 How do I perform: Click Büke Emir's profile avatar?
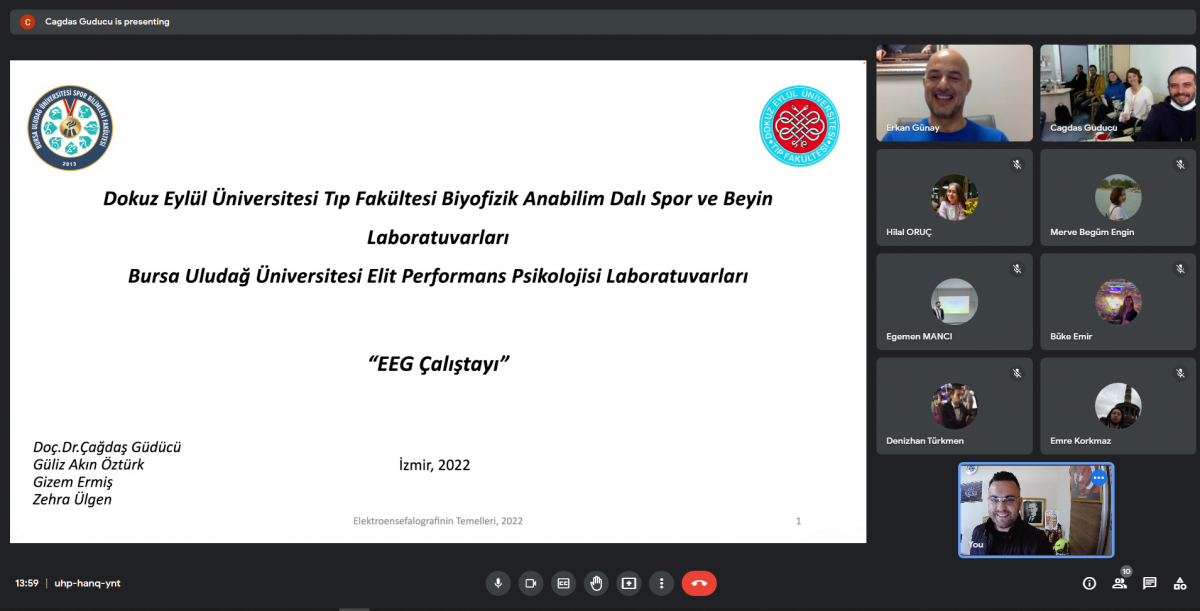click(x=1118, y=301)
